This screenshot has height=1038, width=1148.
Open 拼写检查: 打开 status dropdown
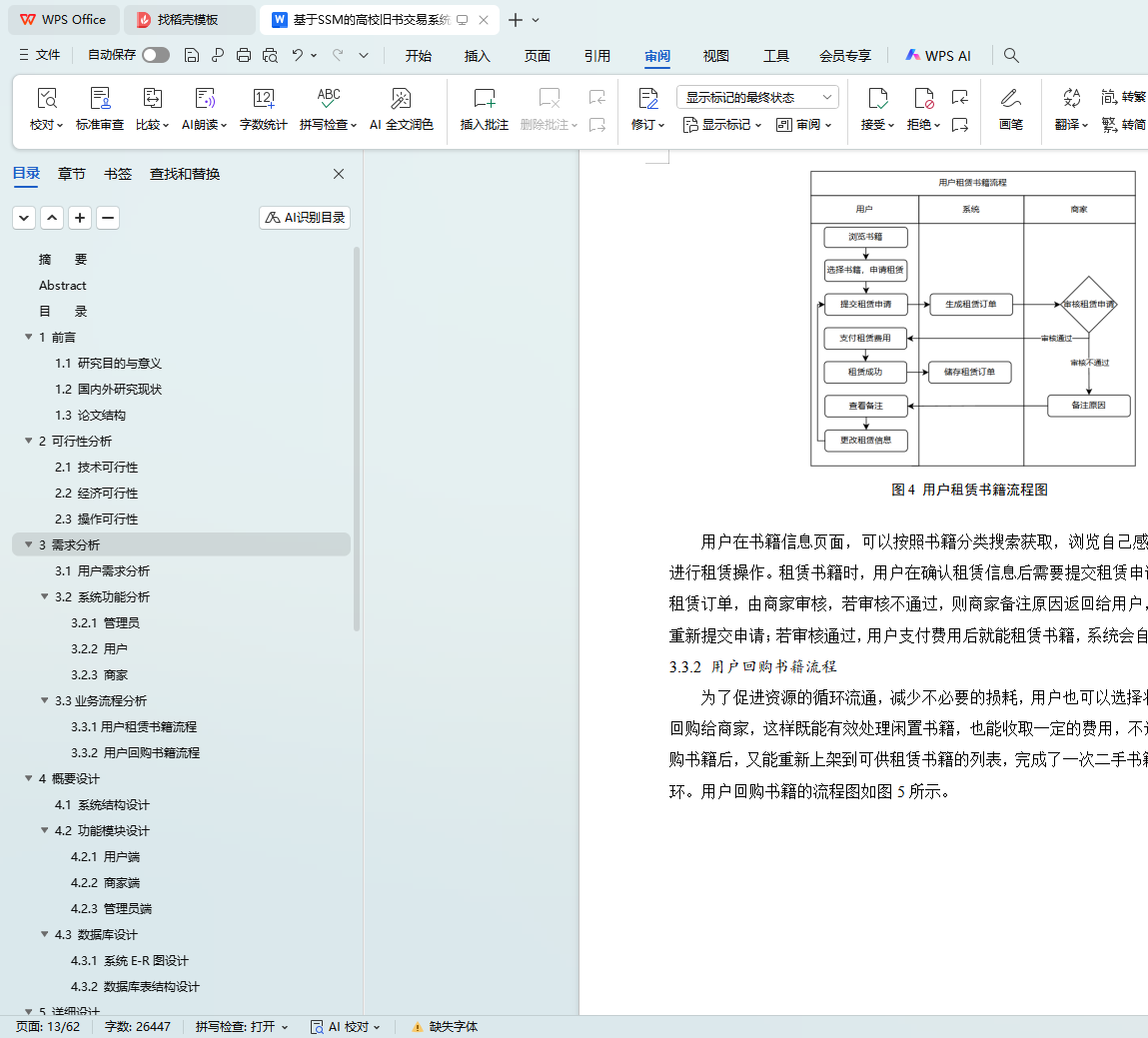242,1027
